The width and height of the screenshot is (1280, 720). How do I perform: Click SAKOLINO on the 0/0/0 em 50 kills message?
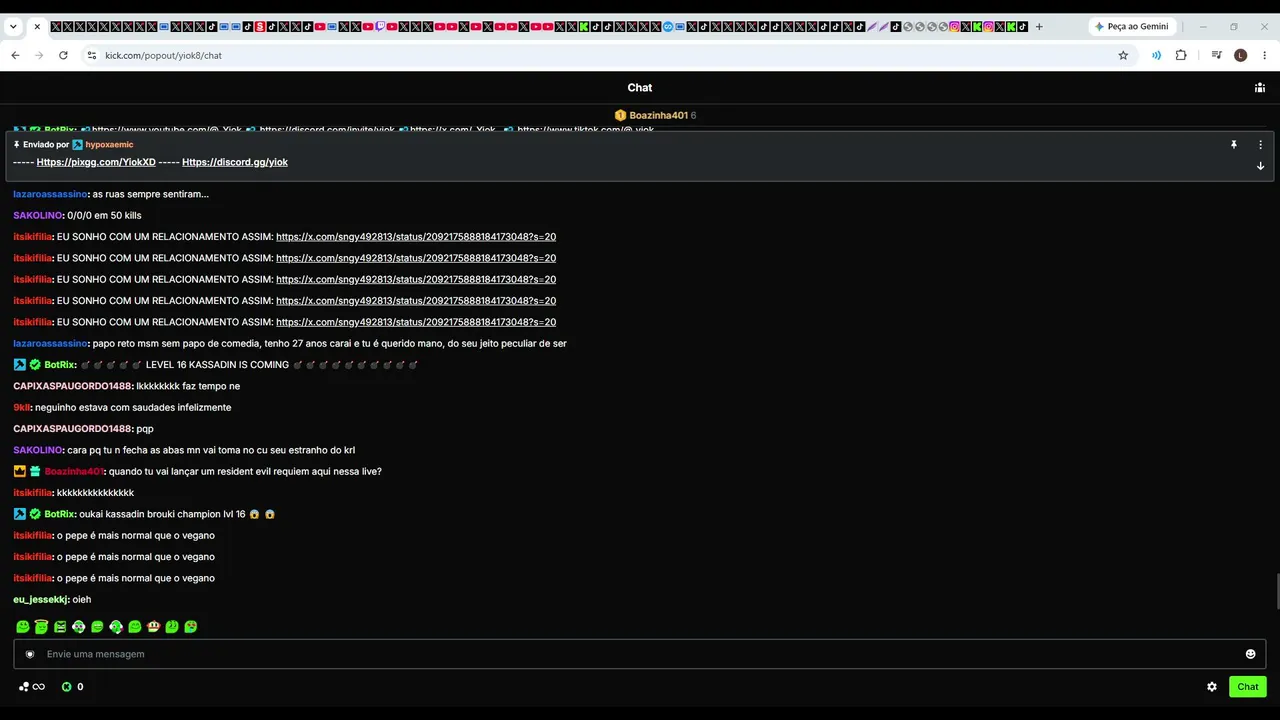pyautogui.click(x=38, y=216)
